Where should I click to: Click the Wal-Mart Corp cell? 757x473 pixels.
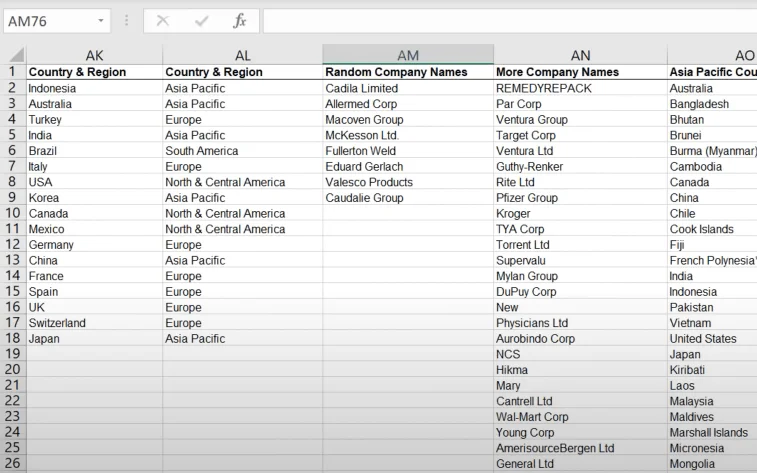(580, 417)
